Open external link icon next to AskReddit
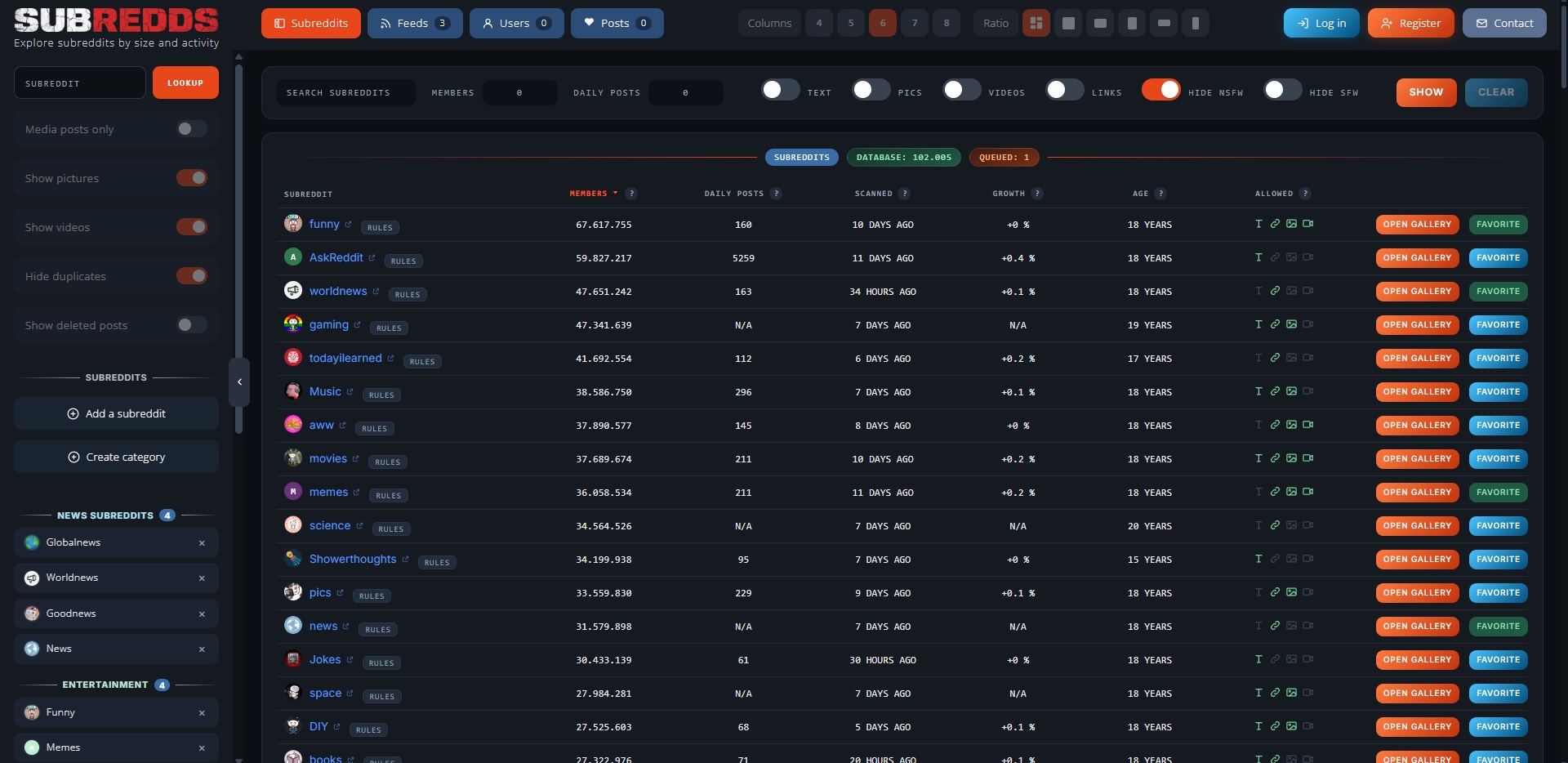Image resolution: width=1568 pixels, height=763 pixels. pos(372,258)
